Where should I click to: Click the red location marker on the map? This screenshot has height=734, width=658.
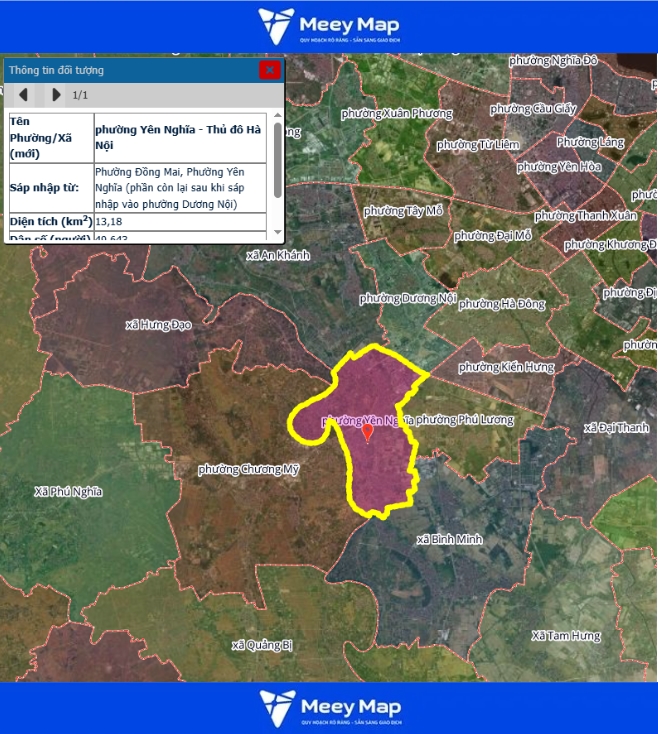click(367, 432)
